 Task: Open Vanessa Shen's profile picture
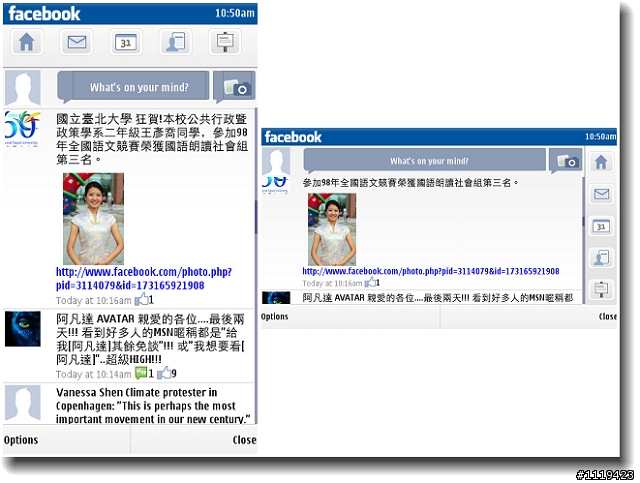22,403
